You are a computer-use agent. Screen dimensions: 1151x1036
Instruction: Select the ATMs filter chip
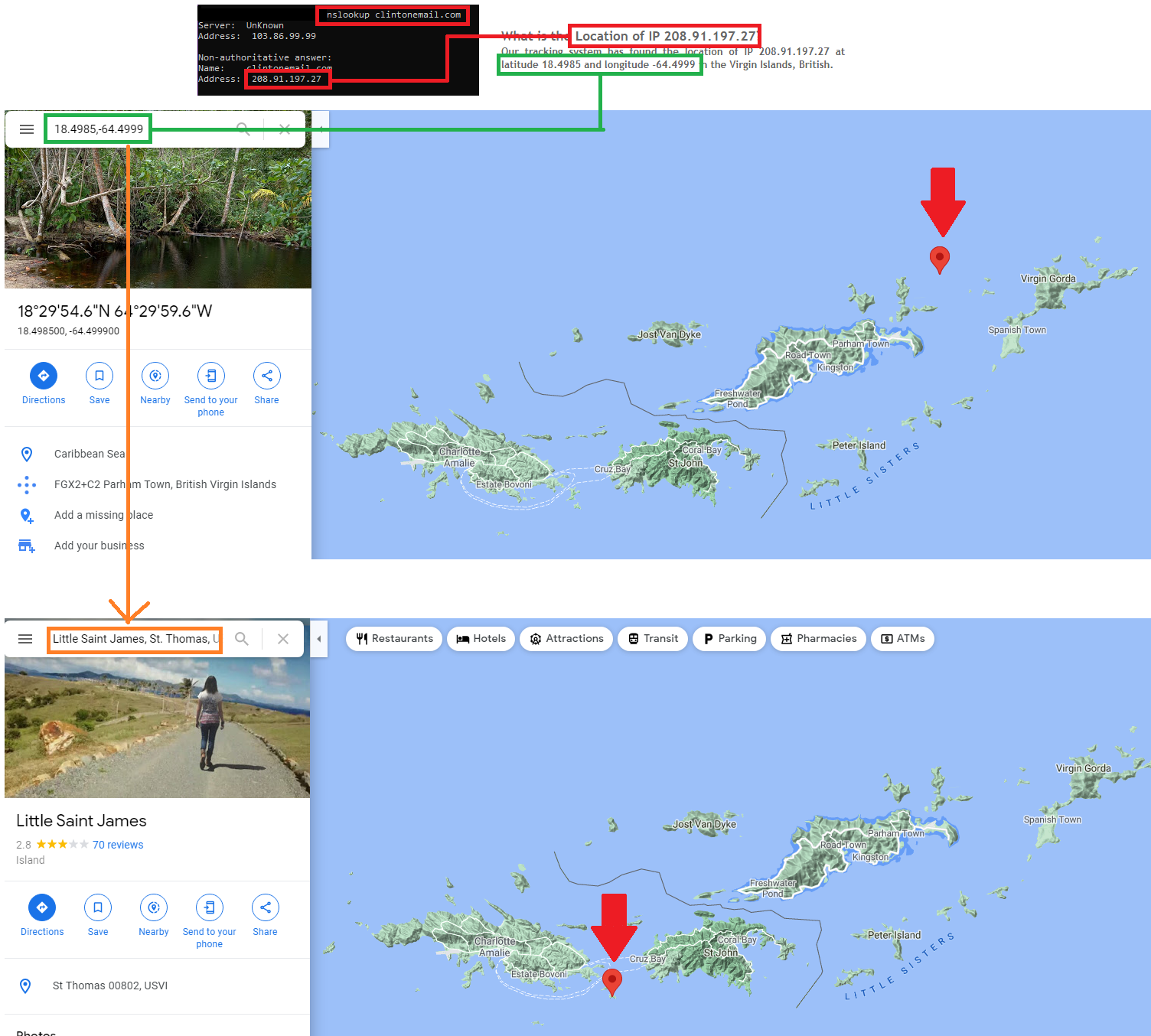(903, 639)
